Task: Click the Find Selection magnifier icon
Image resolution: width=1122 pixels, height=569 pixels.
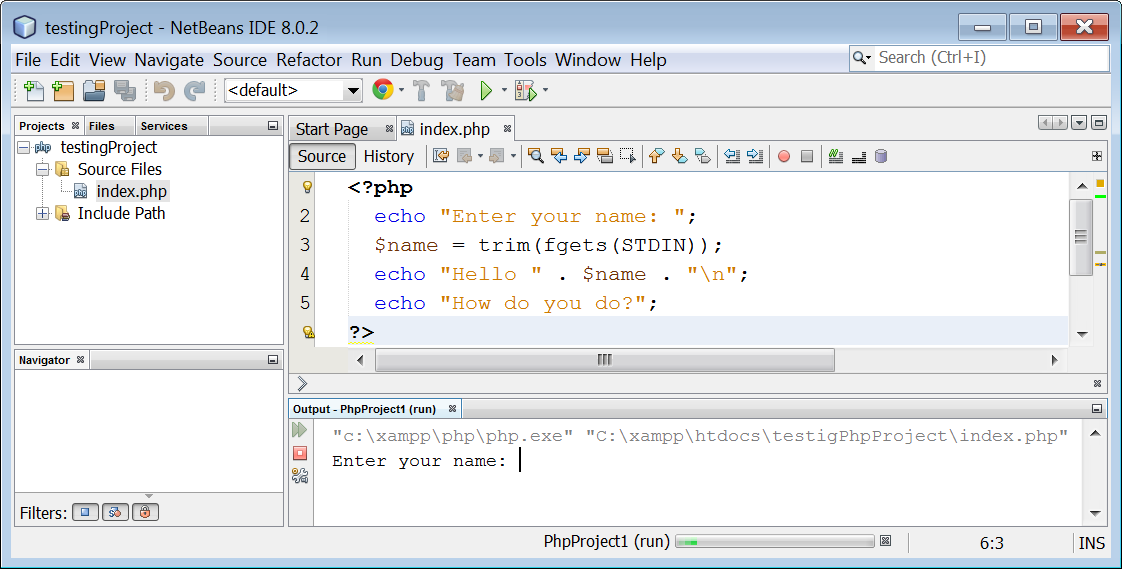Action: [535, 156]
